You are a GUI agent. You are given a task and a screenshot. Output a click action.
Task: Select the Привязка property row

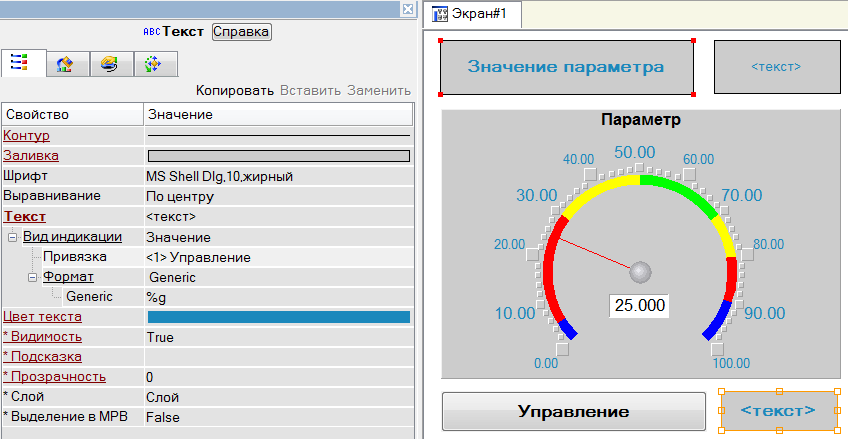pos(208,257)
